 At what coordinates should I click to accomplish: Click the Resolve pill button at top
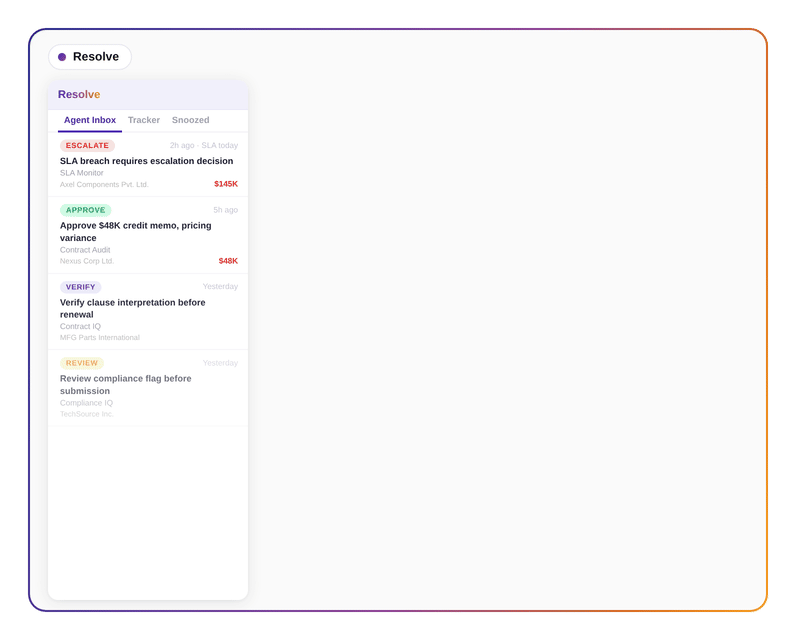click(x=90, y=57)
